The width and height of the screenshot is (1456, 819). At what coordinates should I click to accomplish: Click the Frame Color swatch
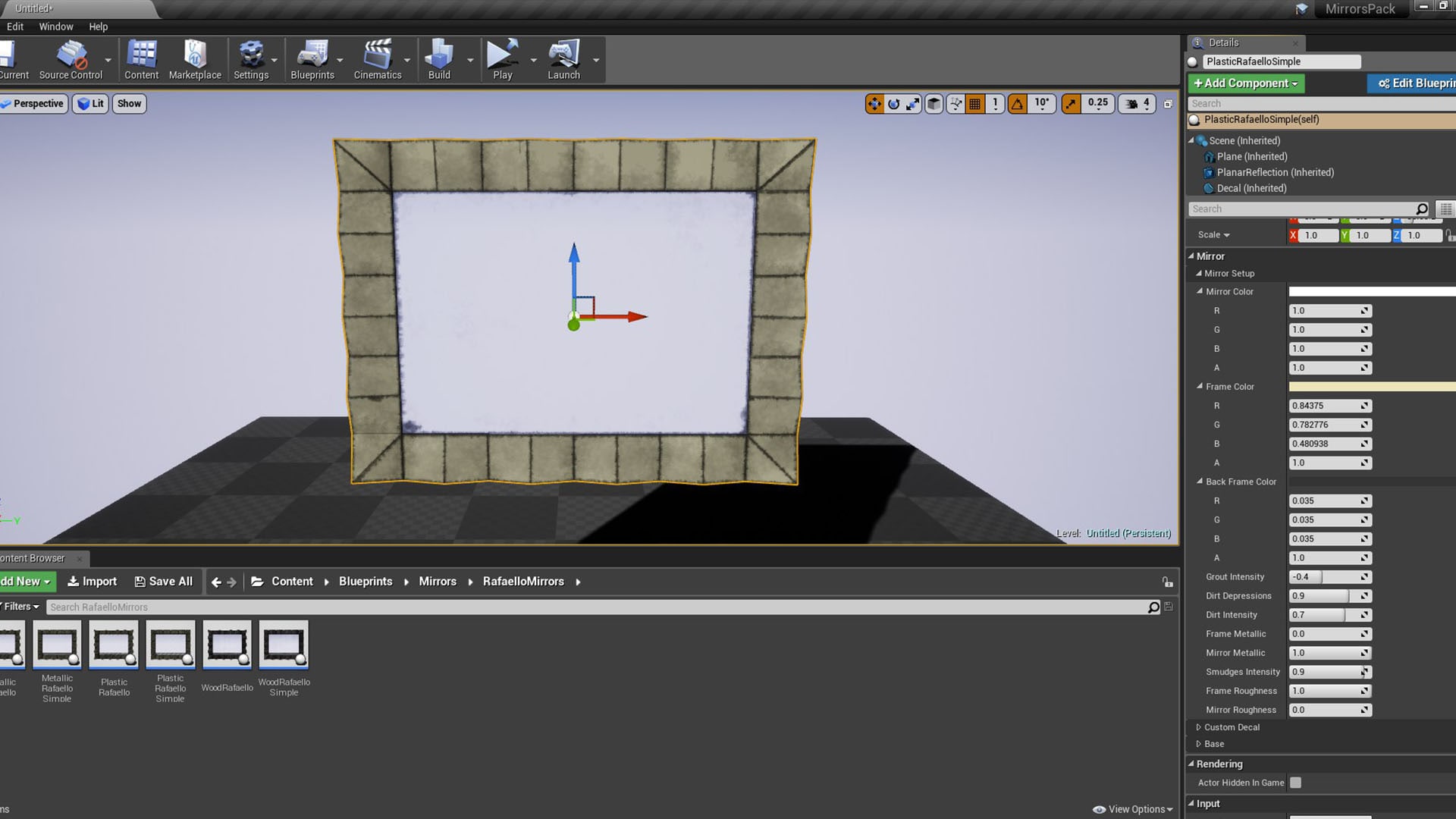[x=1371, y=386]
